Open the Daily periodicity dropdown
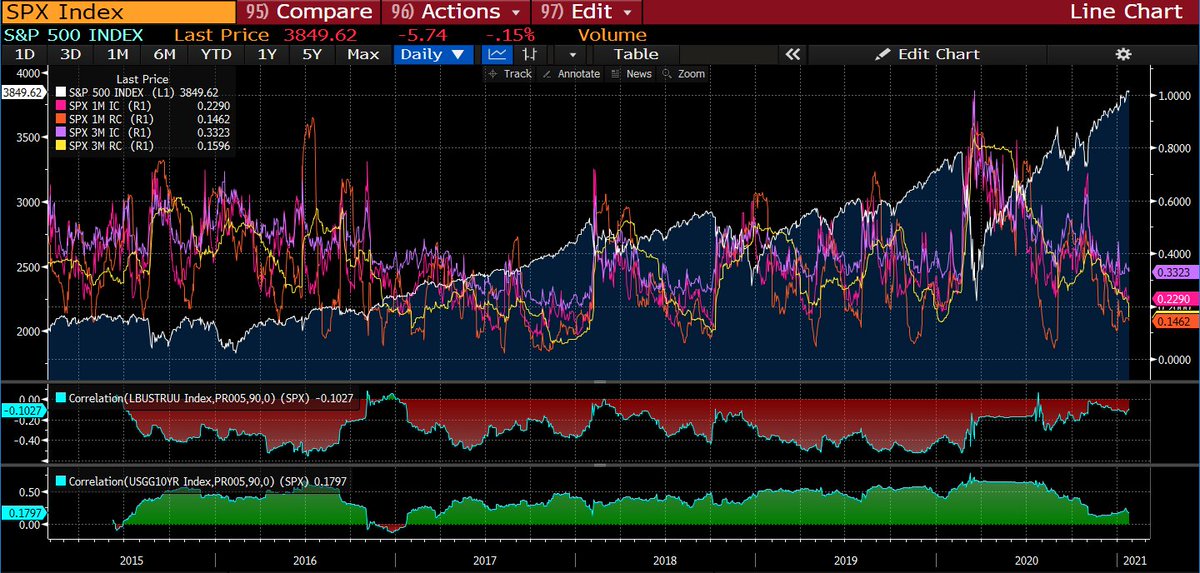The height and width of the screenshot is (573, 1200). click(433, 54)
